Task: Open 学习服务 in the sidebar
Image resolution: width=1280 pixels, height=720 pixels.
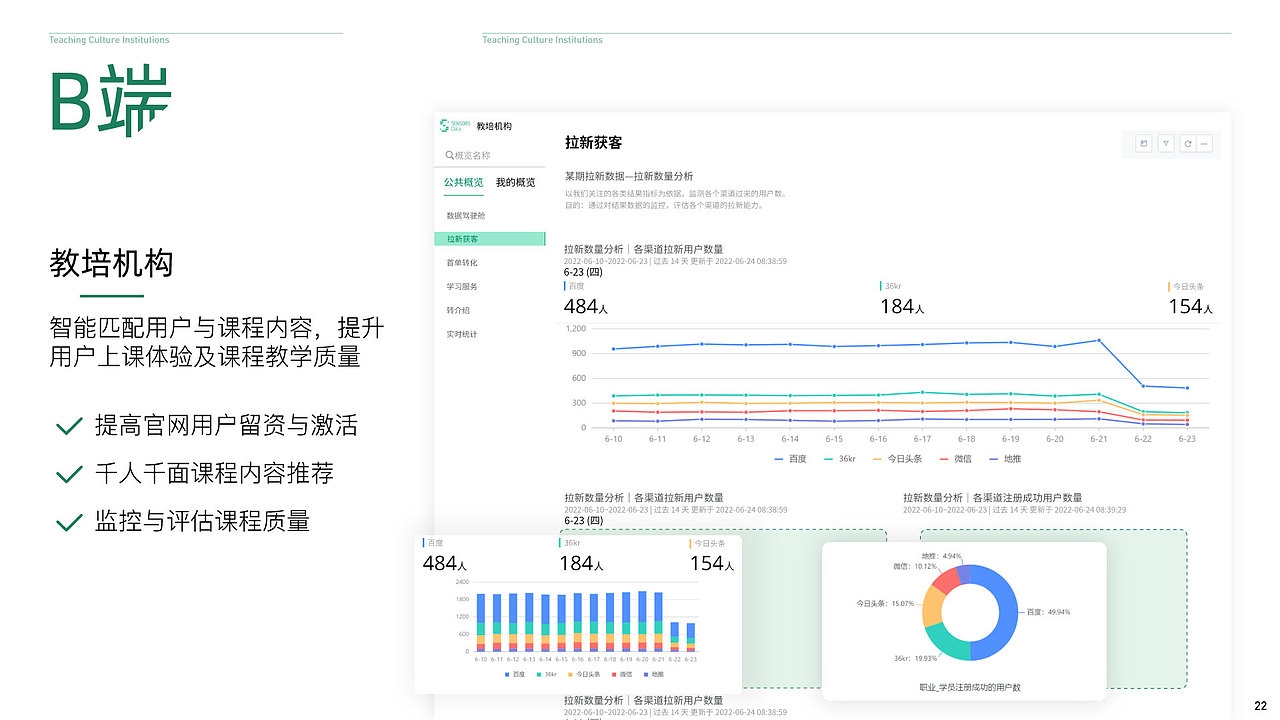Action: (462, 287)
